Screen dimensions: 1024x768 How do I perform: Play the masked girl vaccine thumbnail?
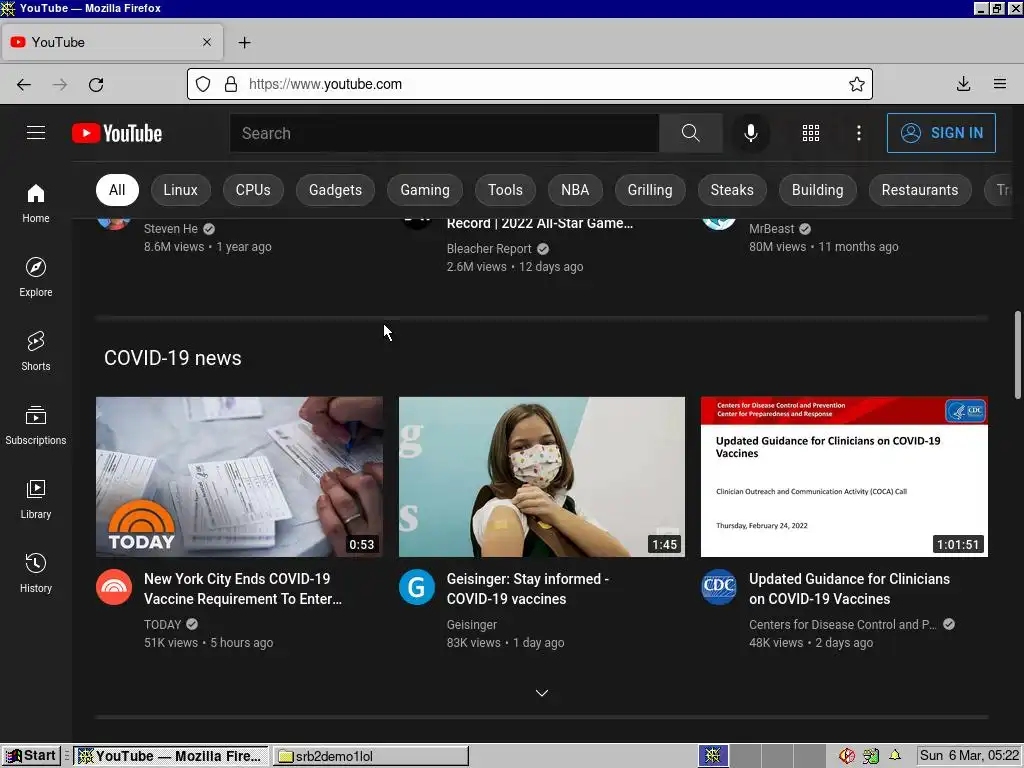542,477
